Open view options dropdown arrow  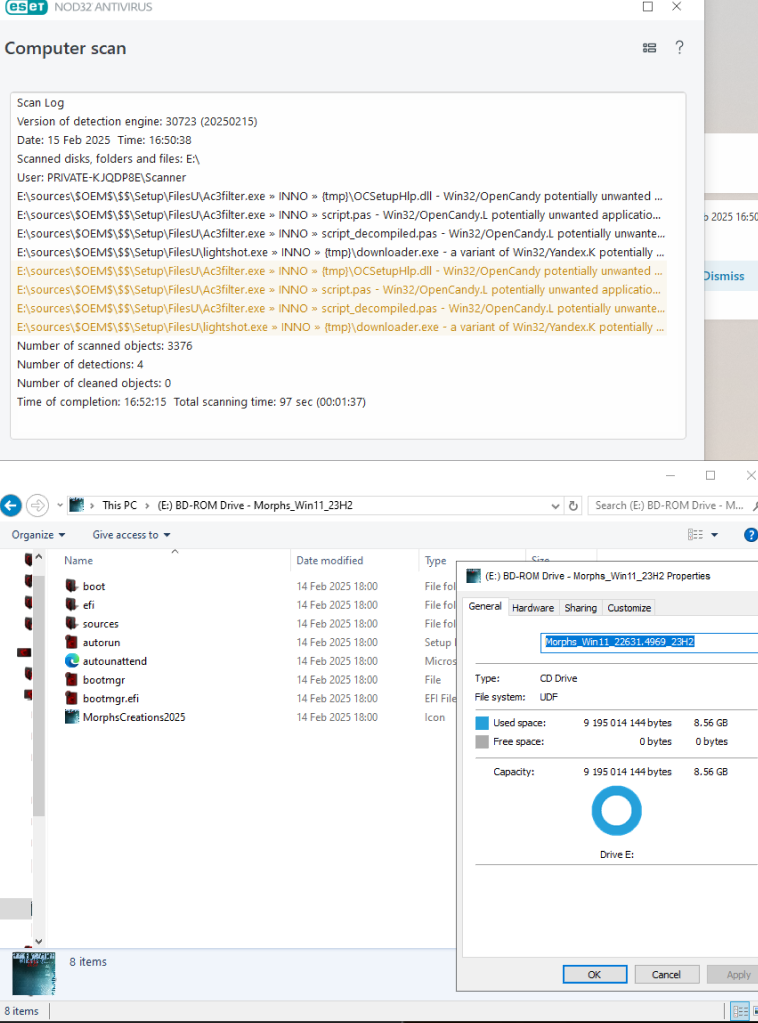pos(714,535)
